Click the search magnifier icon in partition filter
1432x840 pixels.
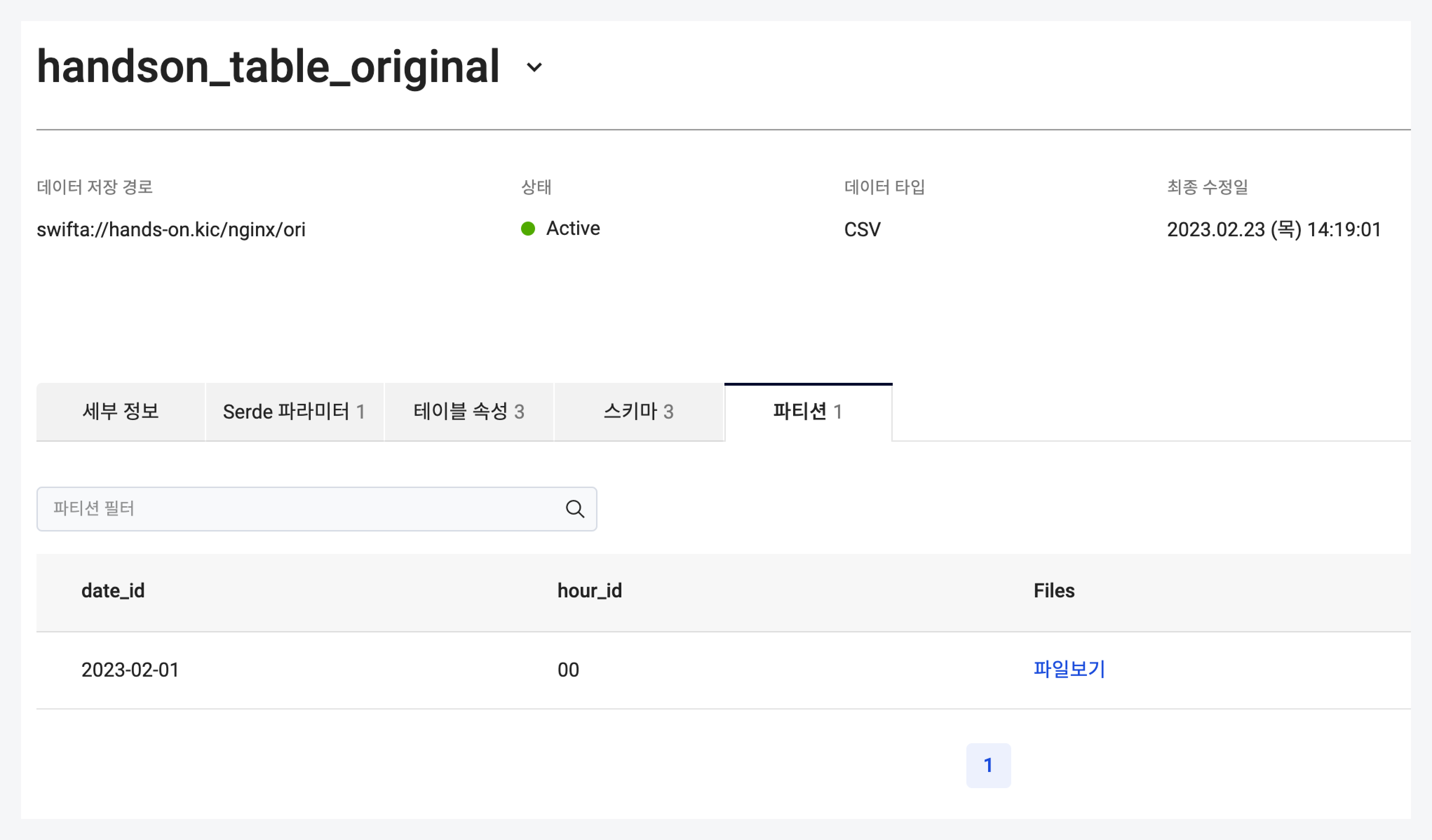[x=575, y=509]
